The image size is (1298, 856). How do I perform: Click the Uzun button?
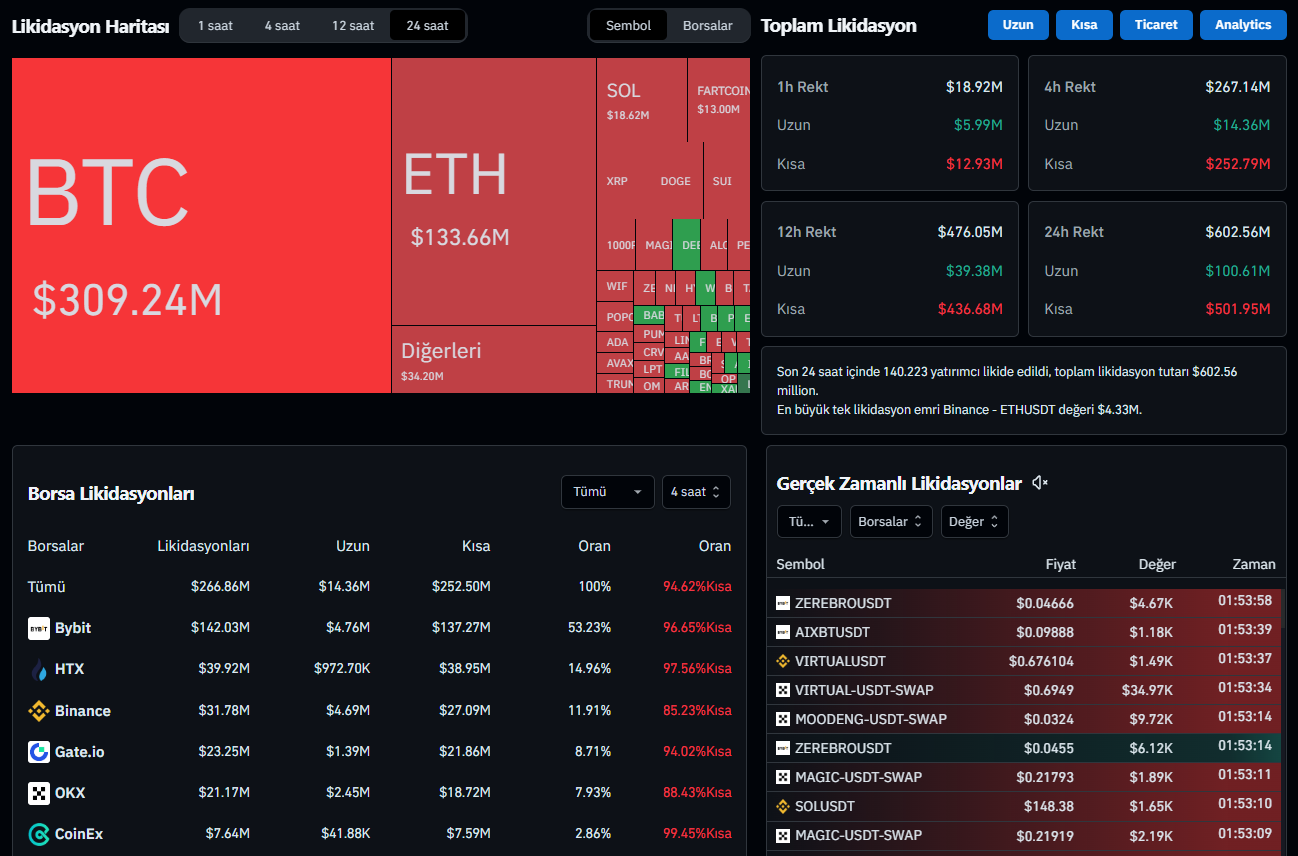(x=1018, y=25)
